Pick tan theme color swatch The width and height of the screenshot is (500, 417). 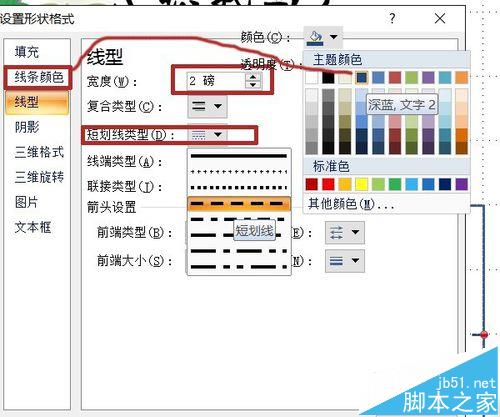pos(345,78)
